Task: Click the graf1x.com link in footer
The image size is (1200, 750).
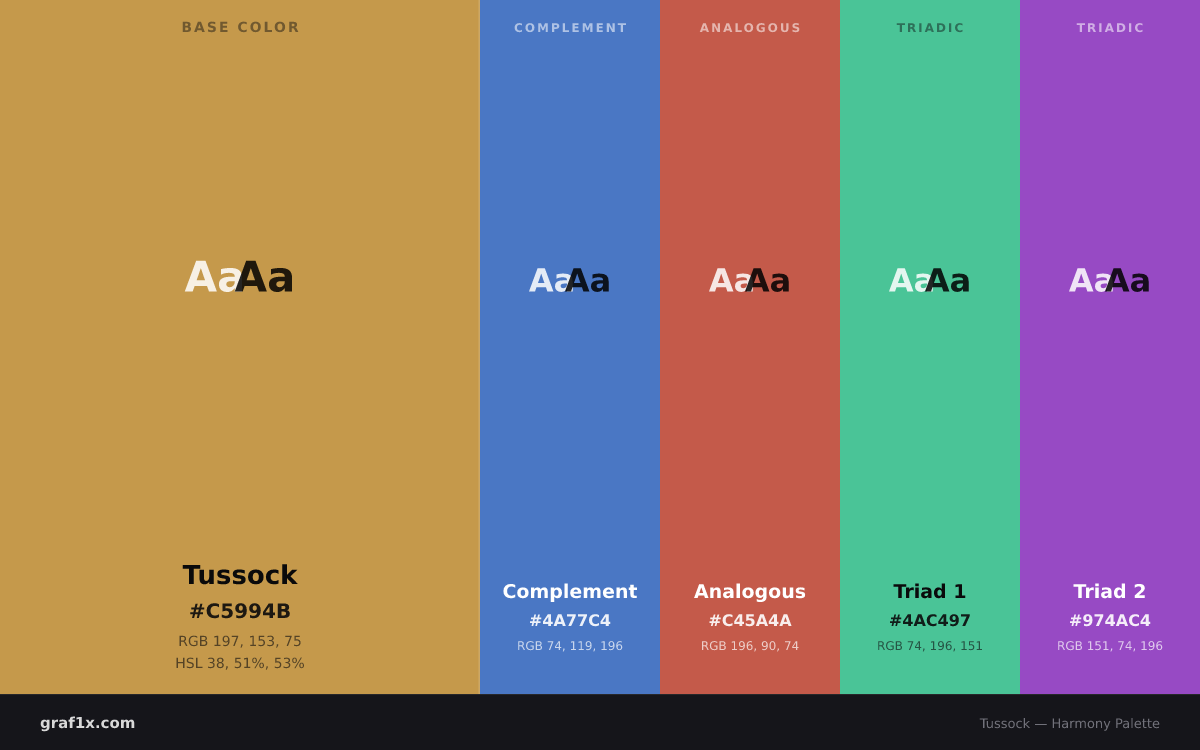Action: coord(88,723)
